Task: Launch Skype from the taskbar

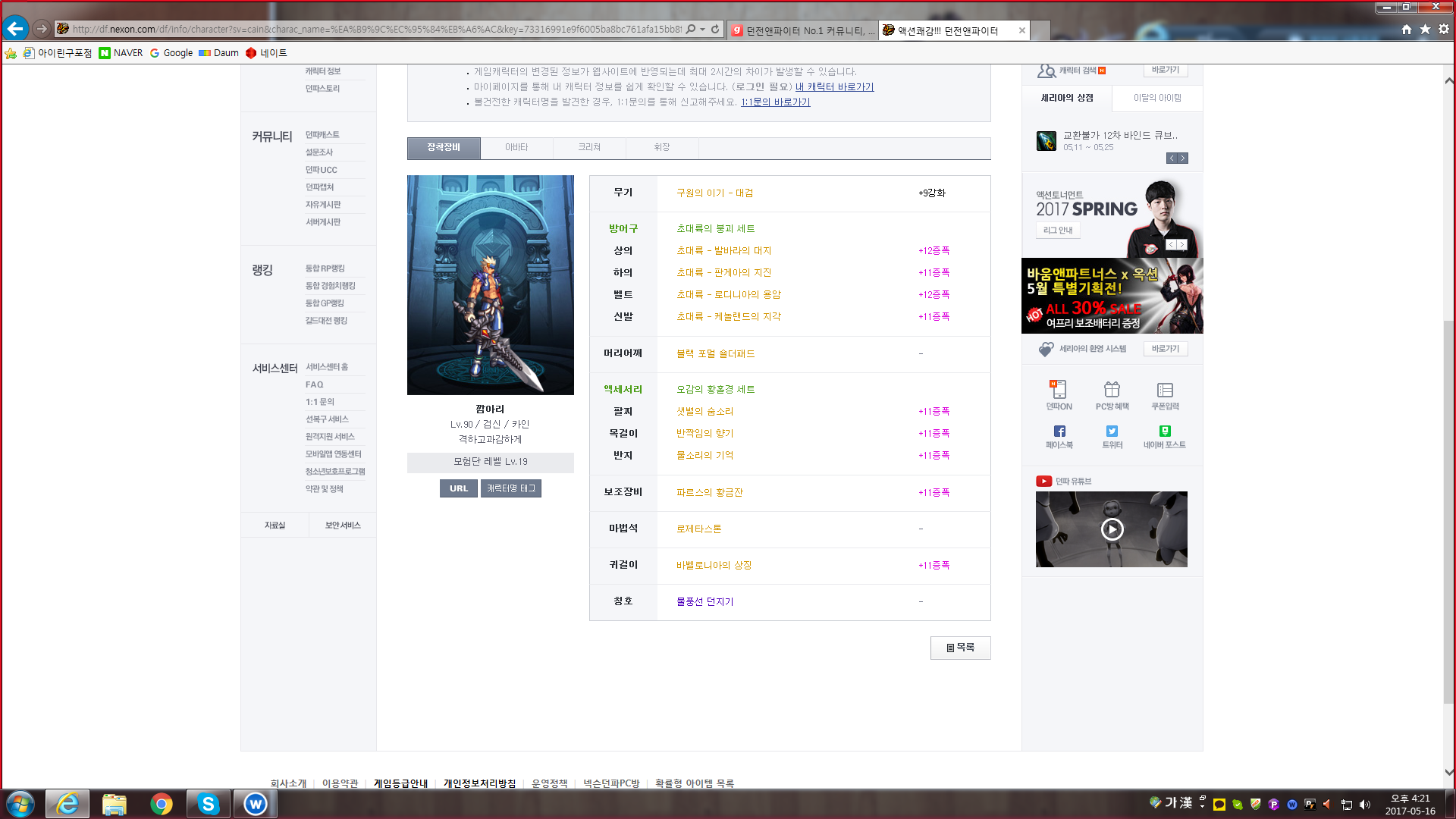Action: click(208, 804)
